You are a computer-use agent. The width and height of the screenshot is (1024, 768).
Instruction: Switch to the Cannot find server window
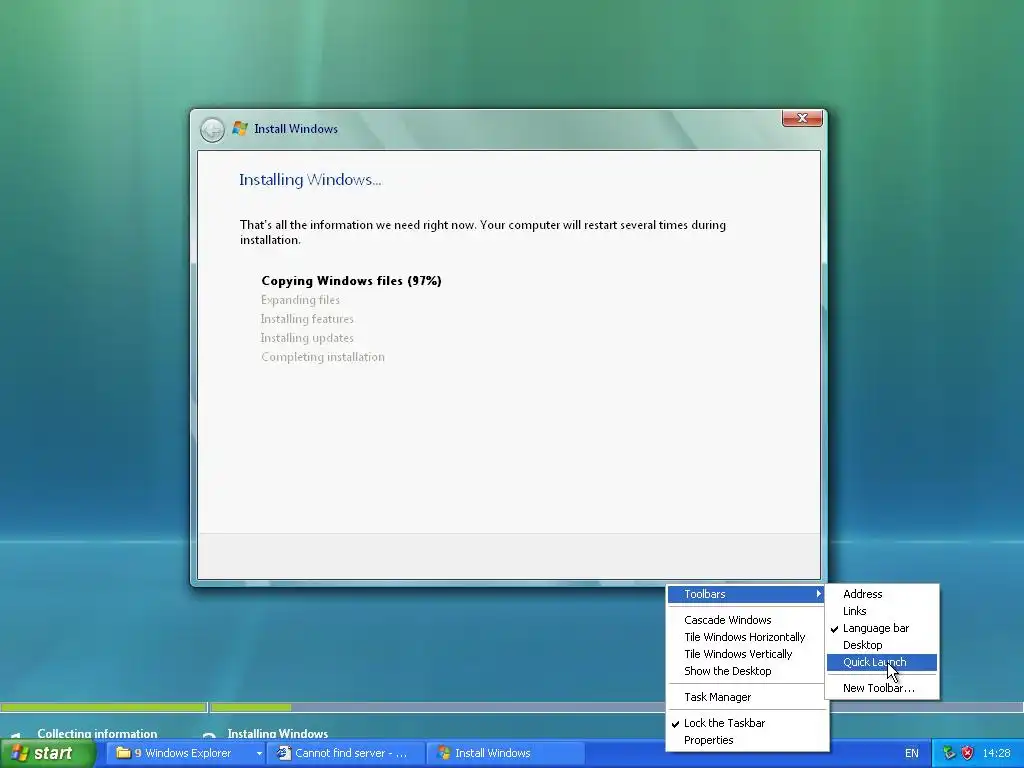pos(345,753)
